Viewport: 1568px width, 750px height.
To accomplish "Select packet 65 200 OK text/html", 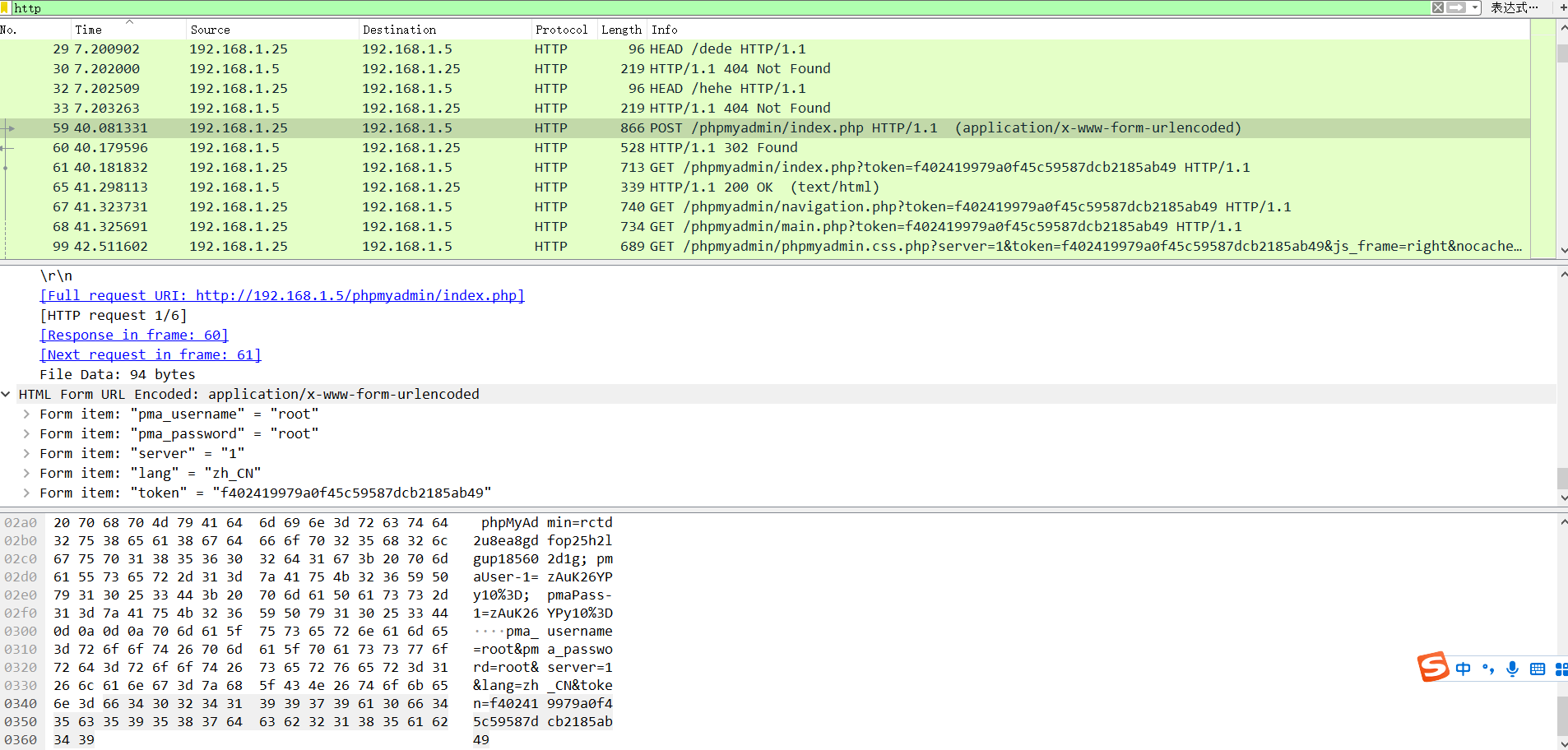I will pos(765,187).
